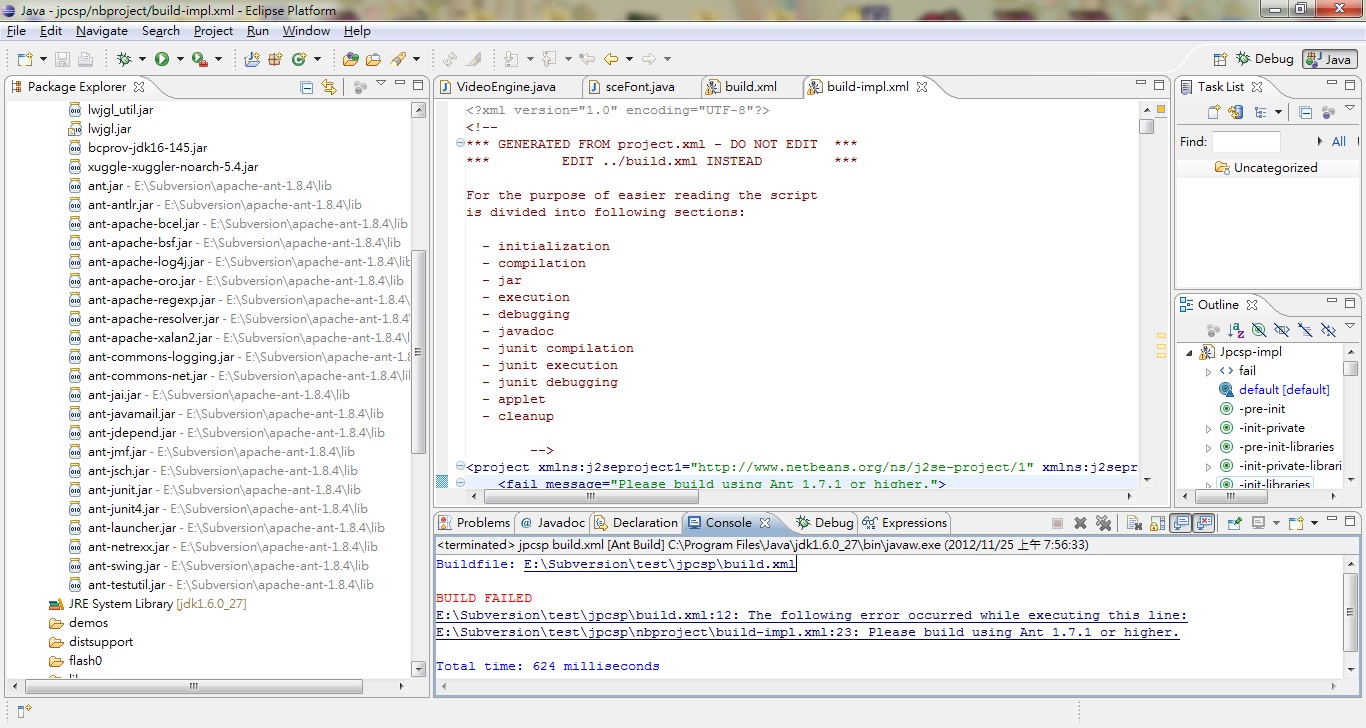The image size is (1366, 728).
Task: Click the Pin Console icon
Action: pyautogui.click(x=1235, y=523)
